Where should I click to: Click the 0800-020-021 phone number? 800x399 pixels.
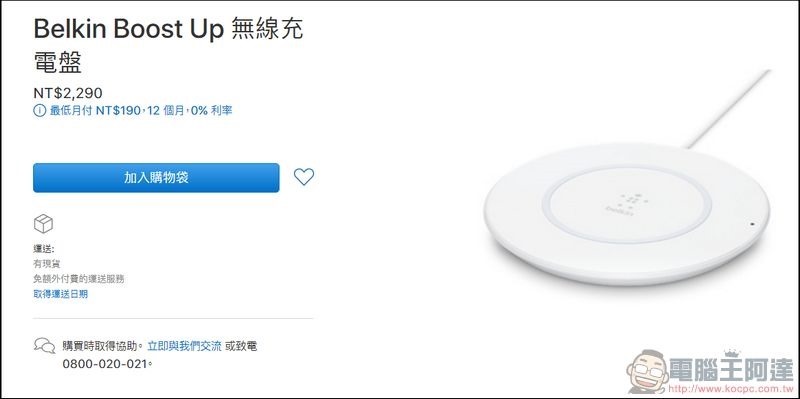pos(107,364)
